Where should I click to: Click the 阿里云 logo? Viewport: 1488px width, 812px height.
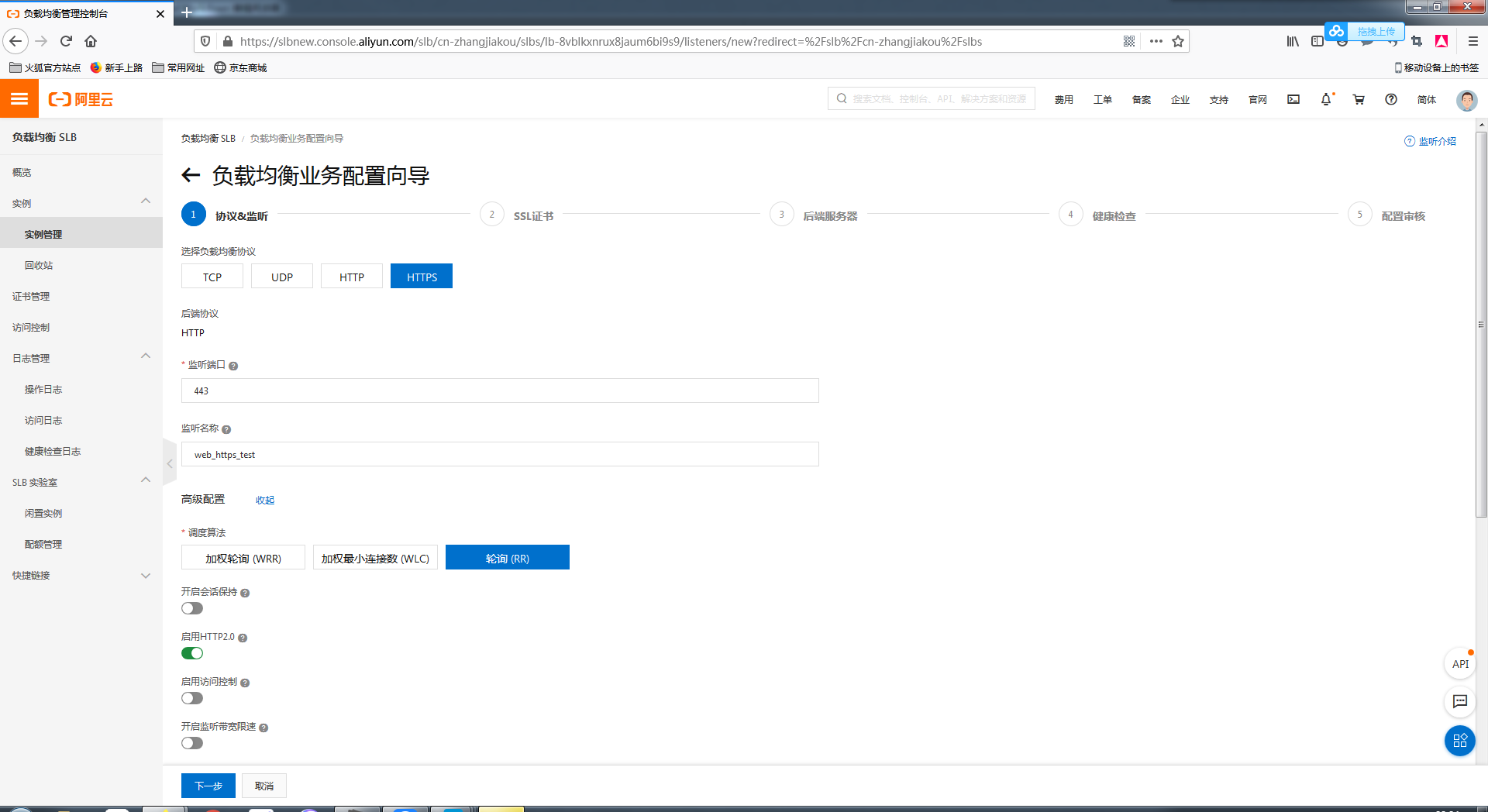pos(80,98)
